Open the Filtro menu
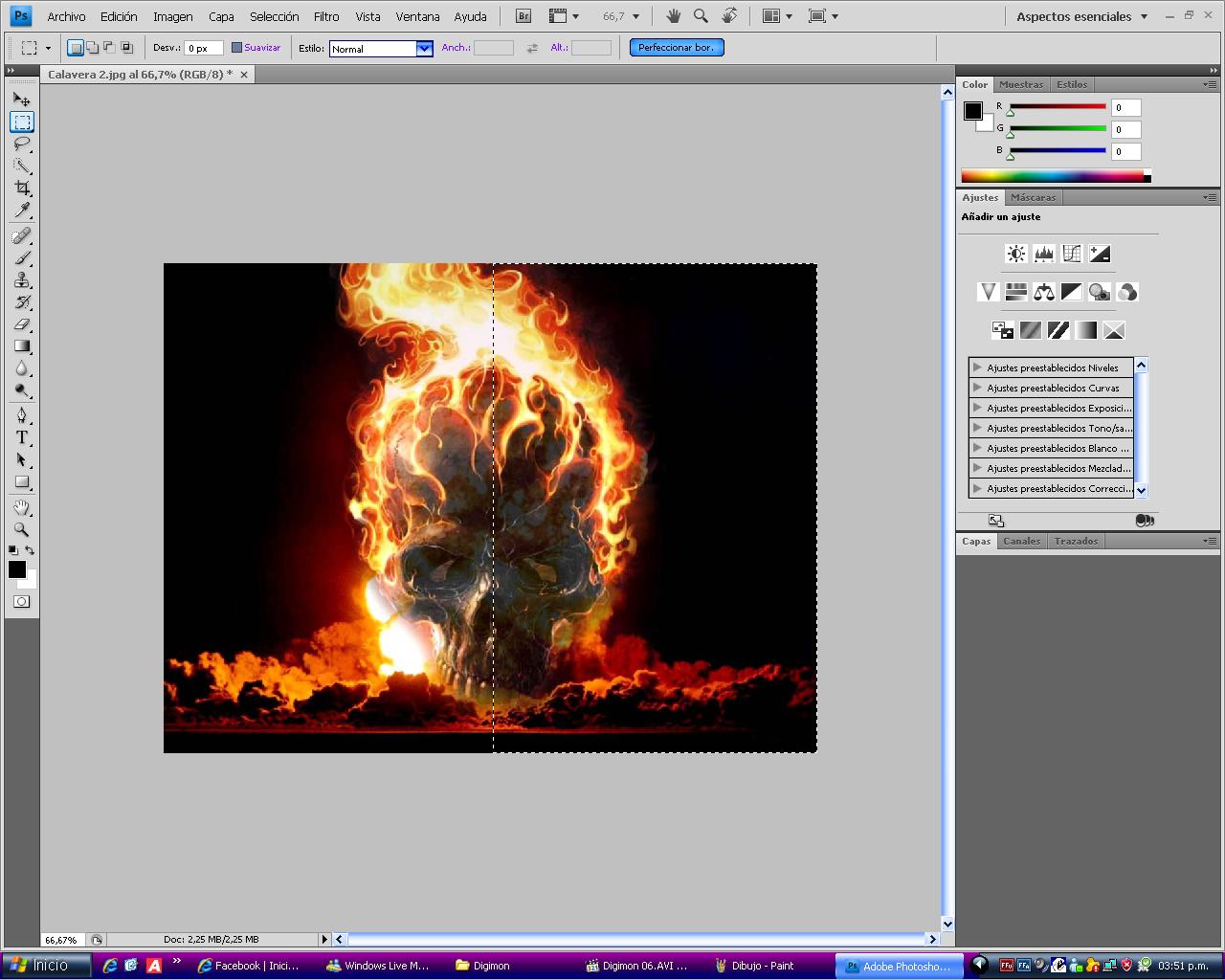 [326, 16]
